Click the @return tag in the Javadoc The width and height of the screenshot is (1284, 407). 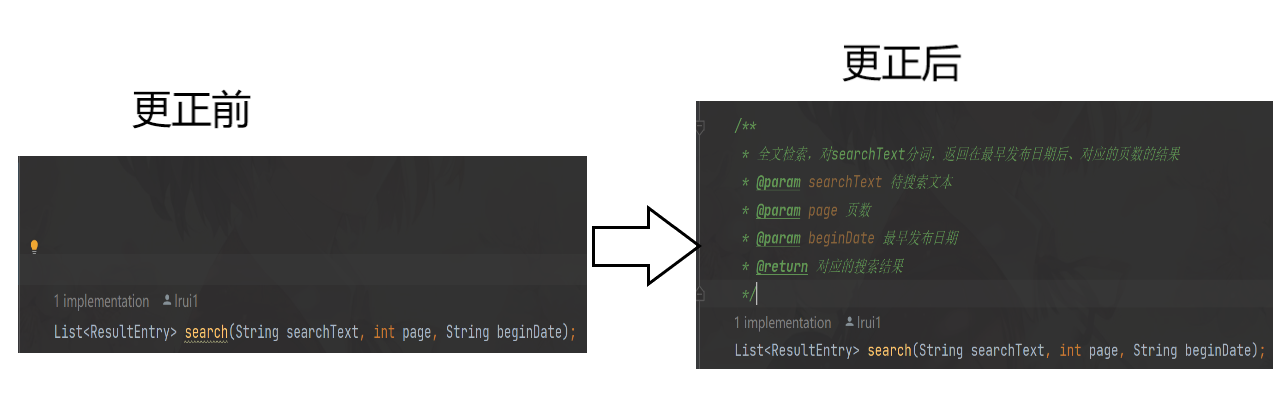coord(781,267)
